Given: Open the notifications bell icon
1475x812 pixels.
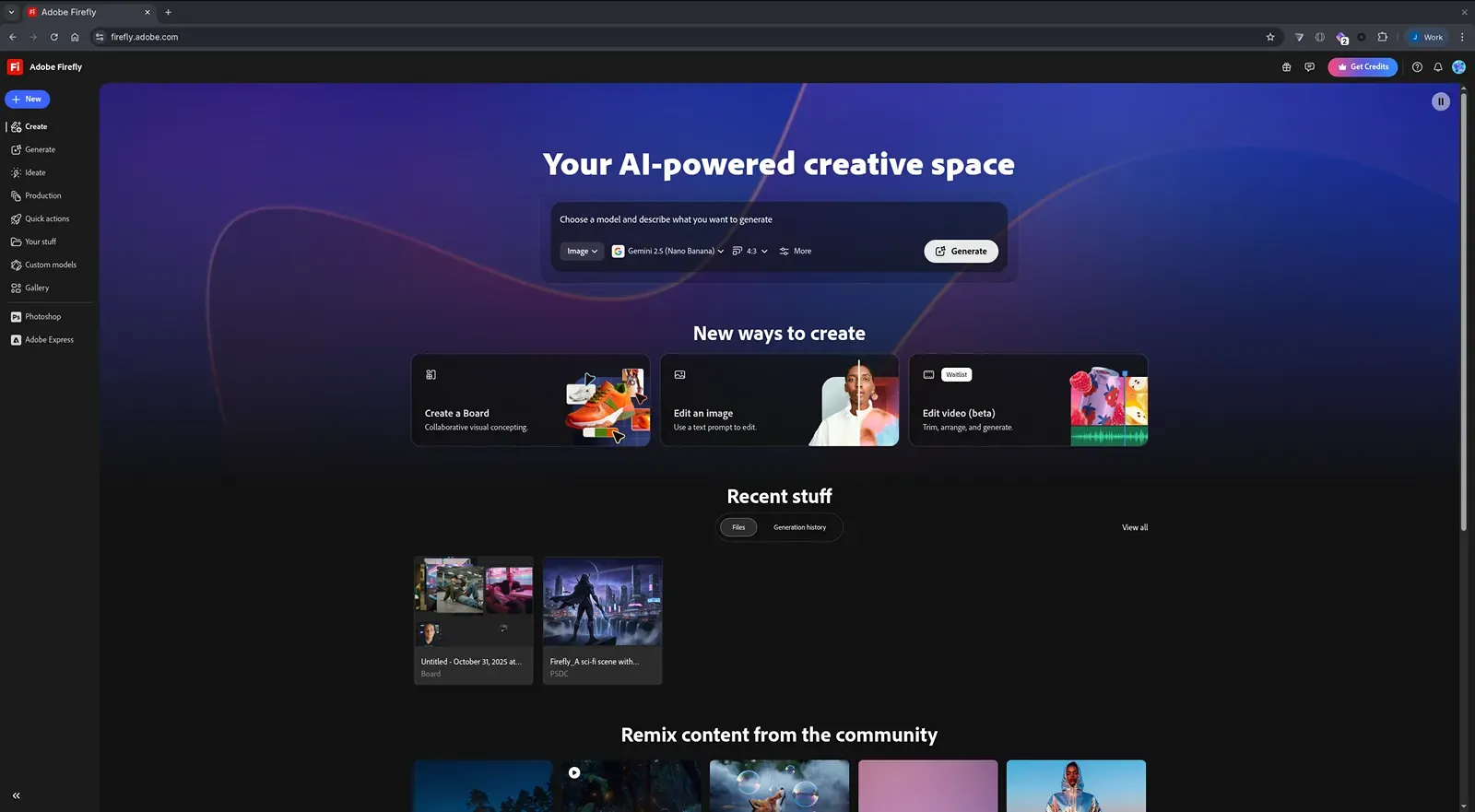Looking at the screenshot, I should (x=1437, y=67).
